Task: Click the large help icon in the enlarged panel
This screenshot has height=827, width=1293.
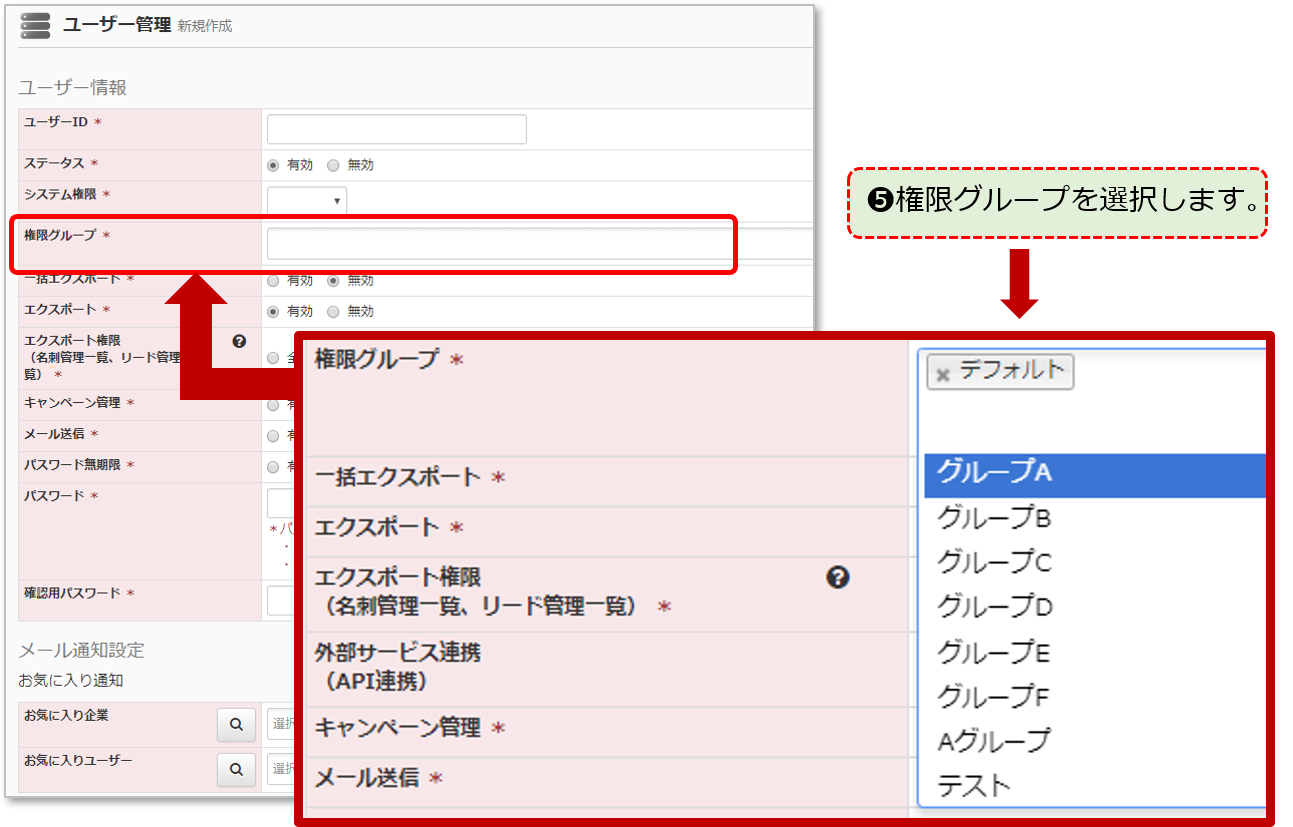Action: point(838,577)
